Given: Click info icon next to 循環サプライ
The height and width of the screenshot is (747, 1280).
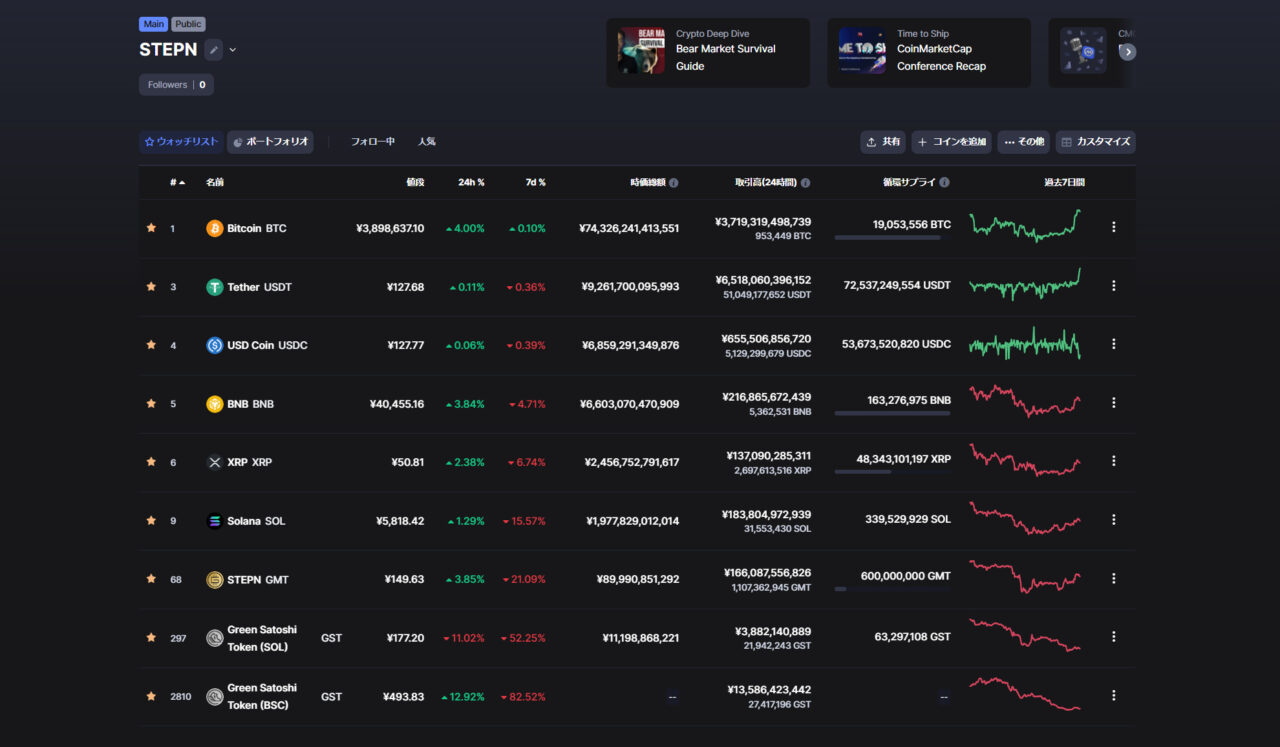Looking at the screenshot, I should tap(945, 183).
